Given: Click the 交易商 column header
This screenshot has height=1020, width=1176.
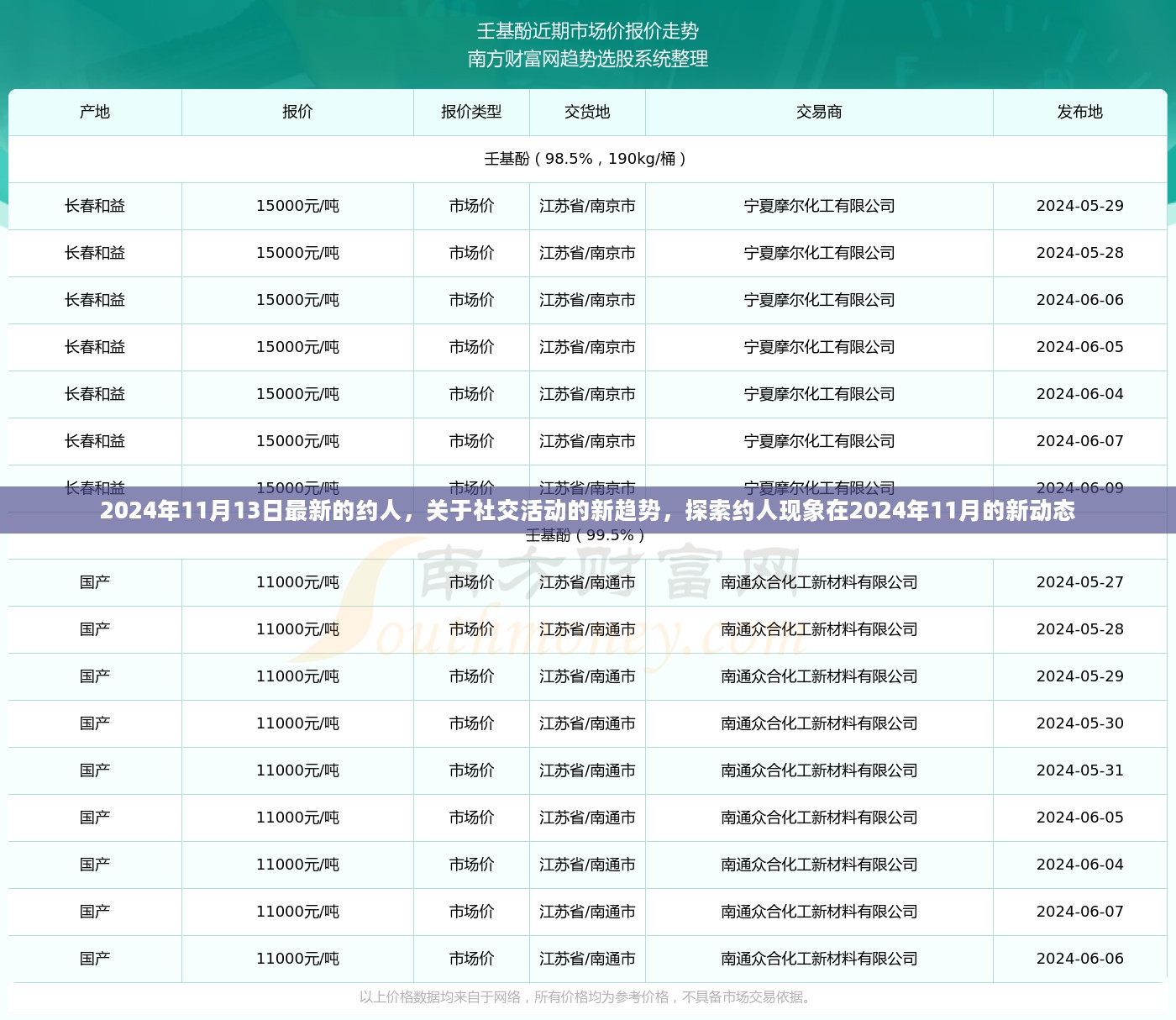Looking at the screenshot, I should click(x=819, y=112).
